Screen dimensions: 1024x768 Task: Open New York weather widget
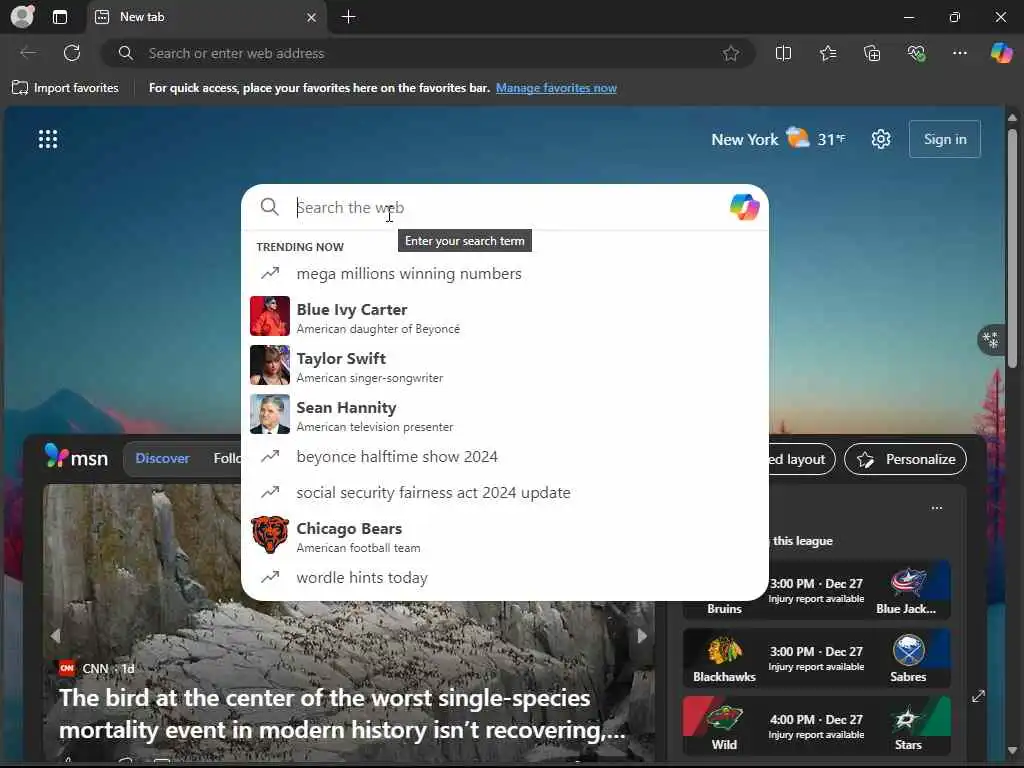click(778, 139)
